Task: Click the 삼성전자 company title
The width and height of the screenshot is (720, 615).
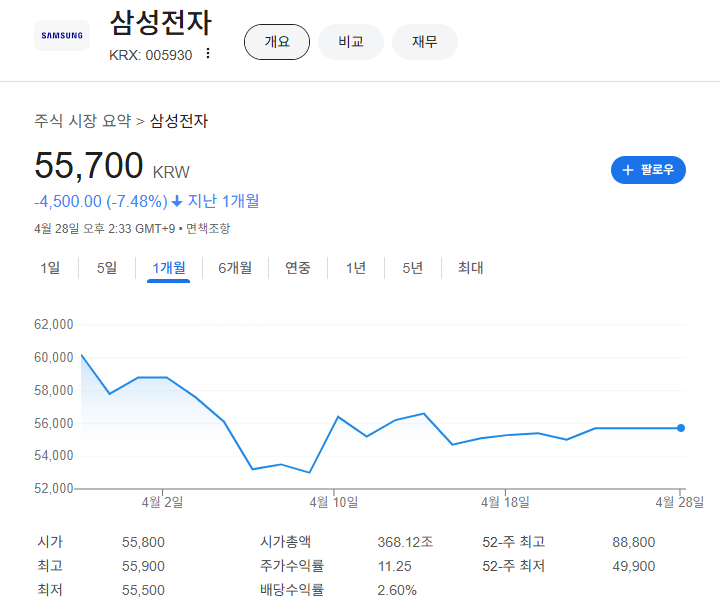Action: click(x=161, y=23)
